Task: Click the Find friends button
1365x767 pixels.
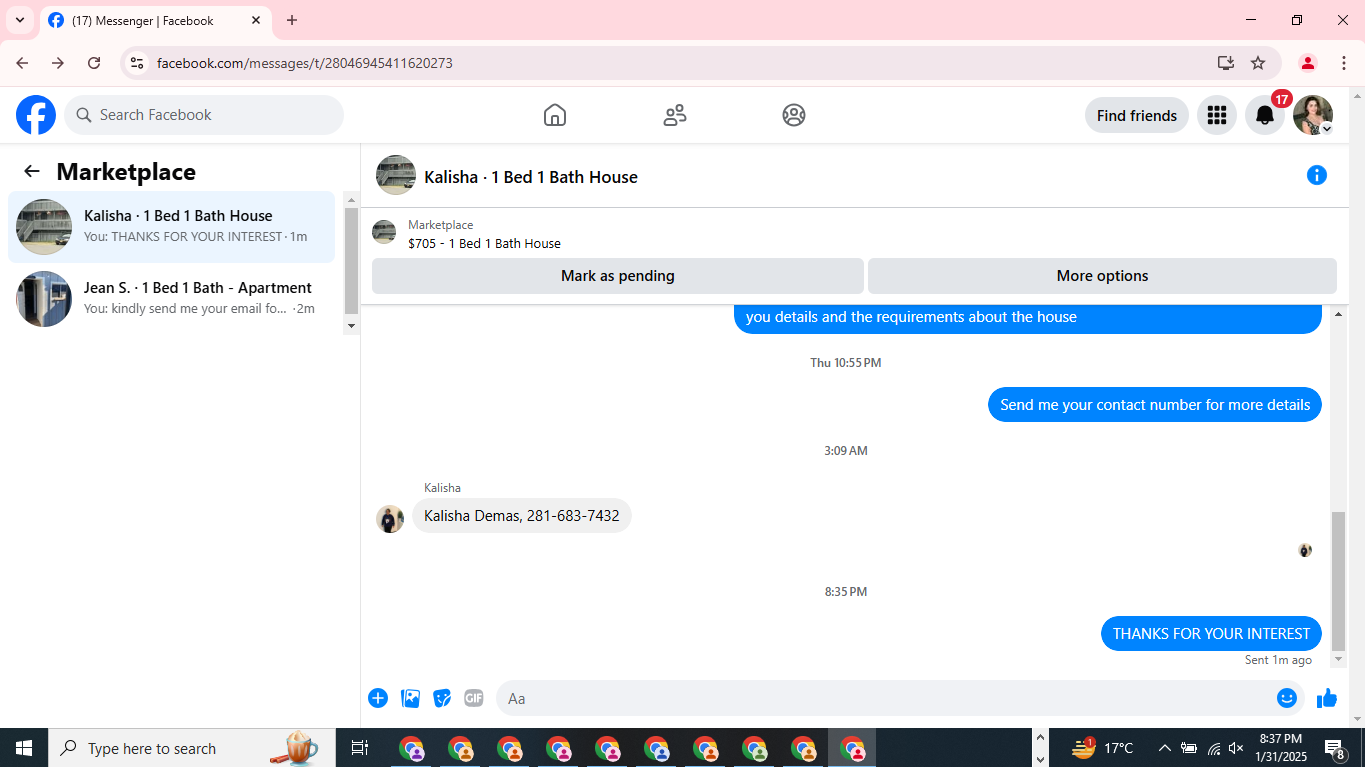Action: [1137, 115]
